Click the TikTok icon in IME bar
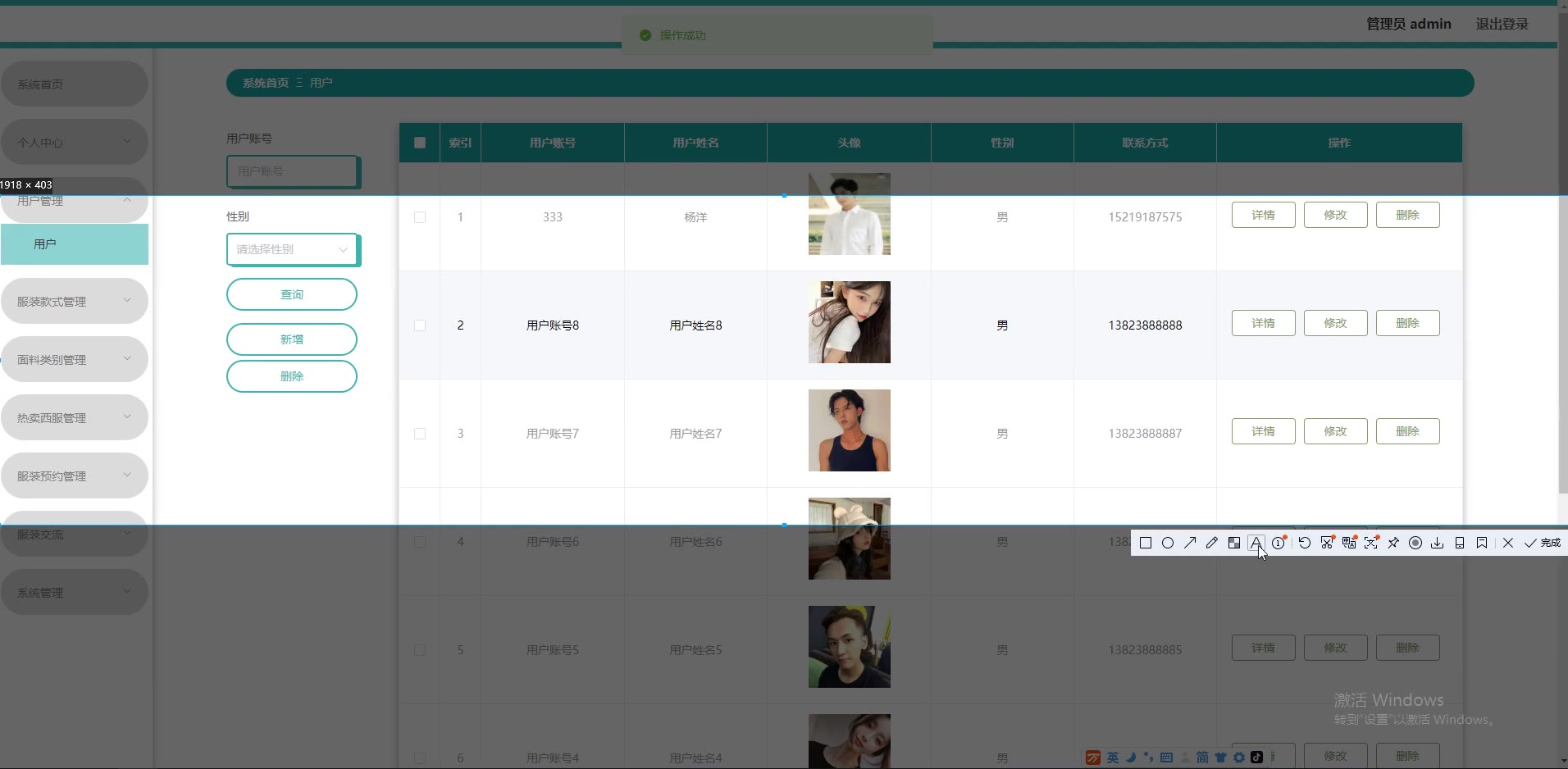Viewport: 1568px width, 769px height. click(x=1256, y=758)
